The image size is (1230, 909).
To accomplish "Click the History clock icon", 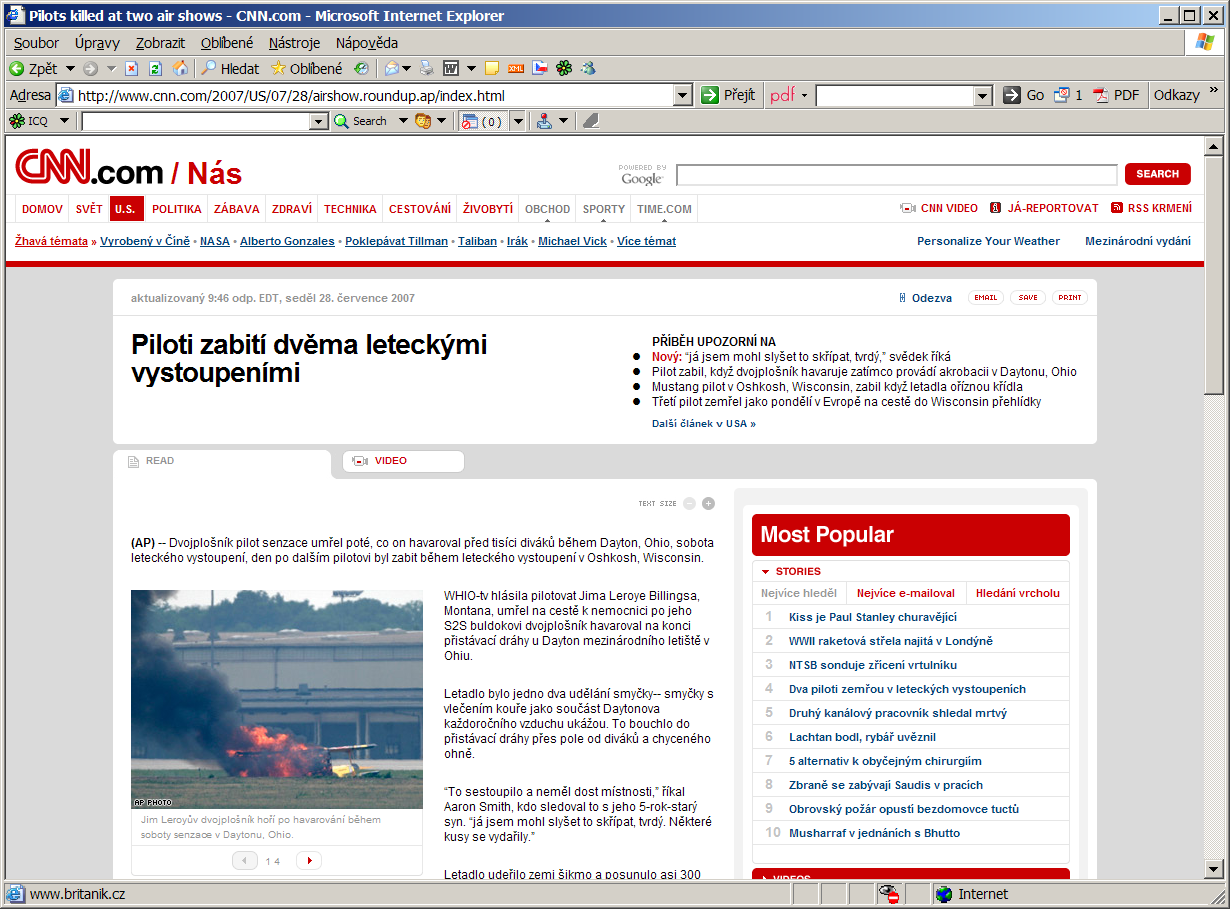I will (361, 69).
